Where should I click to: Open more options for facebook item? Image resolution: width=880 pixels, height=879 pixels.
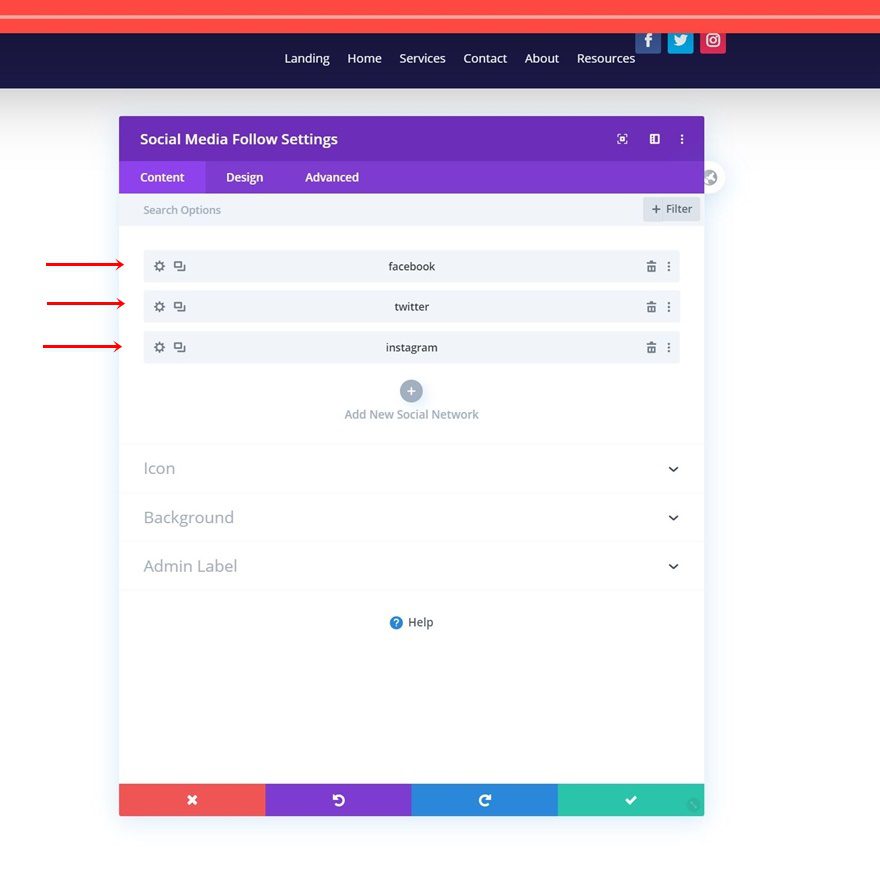tap(668, 267)
